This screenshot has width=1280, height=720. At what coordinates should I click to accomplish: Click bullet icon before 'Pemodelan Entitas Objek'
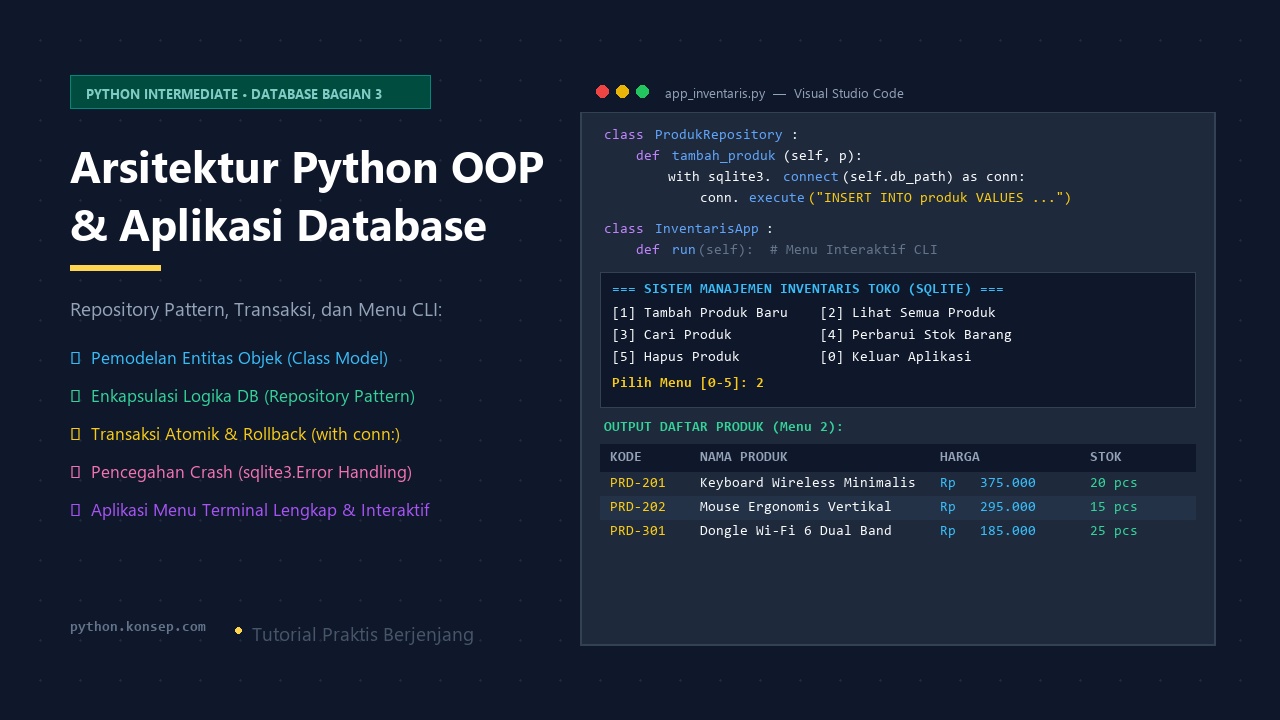pyautogui.click(x=75, y=358)
